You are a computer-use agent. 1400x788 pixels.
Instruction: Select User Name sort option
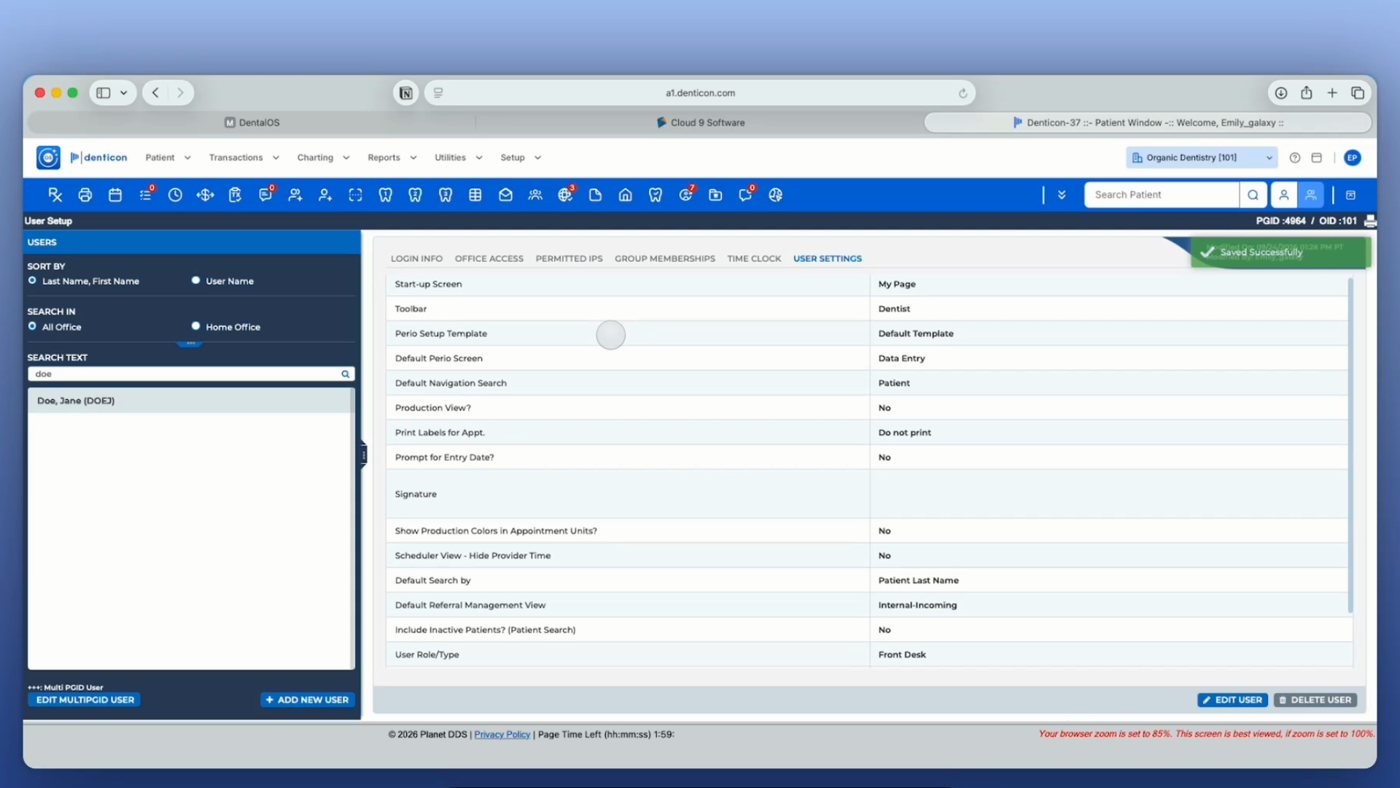pyautogui.click(x=196, y=281)
